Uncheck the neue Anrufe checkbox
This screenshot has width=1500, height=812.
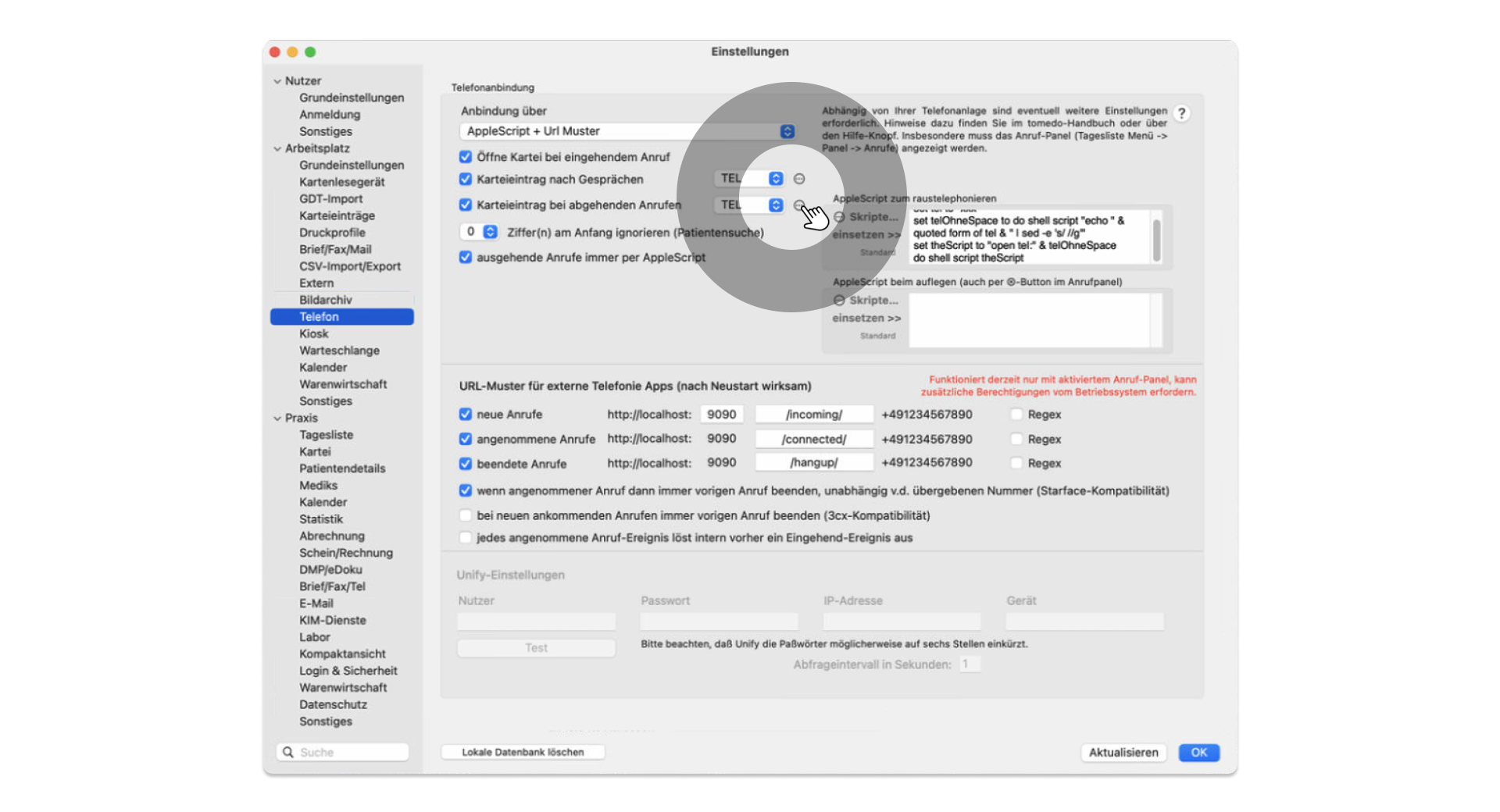(466, 415)
